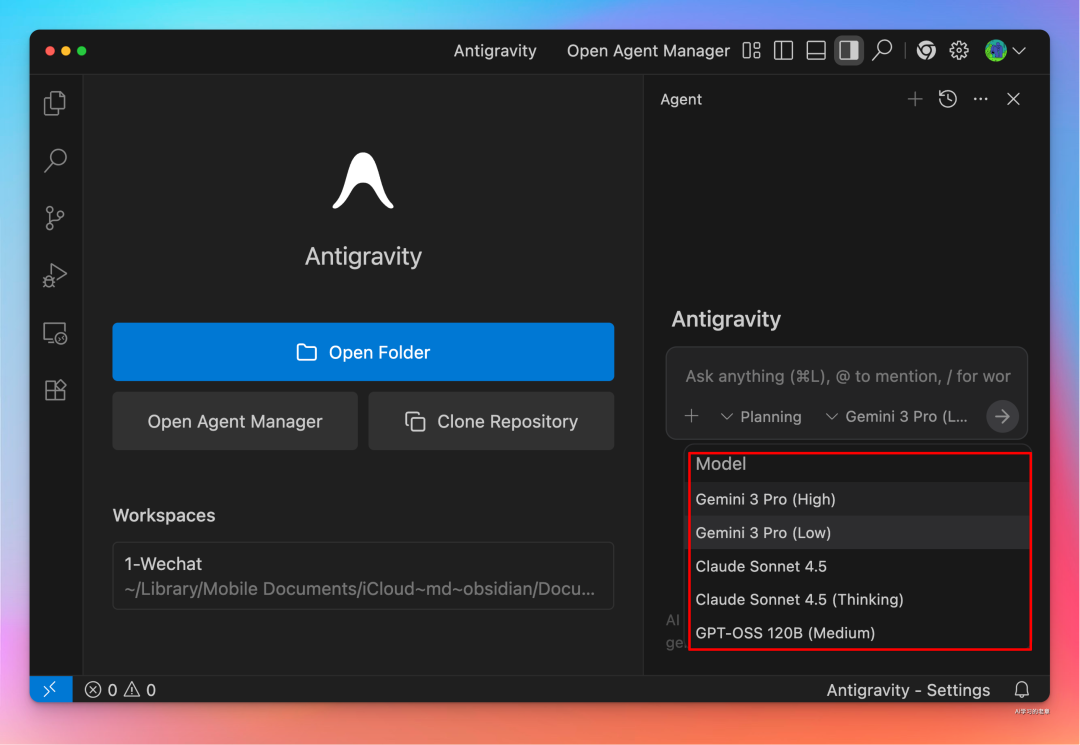The width and height of the screenshot is (1080, 745).
Task: Send the prompt with the arrow button
Action: click(x=1002, y=417)
